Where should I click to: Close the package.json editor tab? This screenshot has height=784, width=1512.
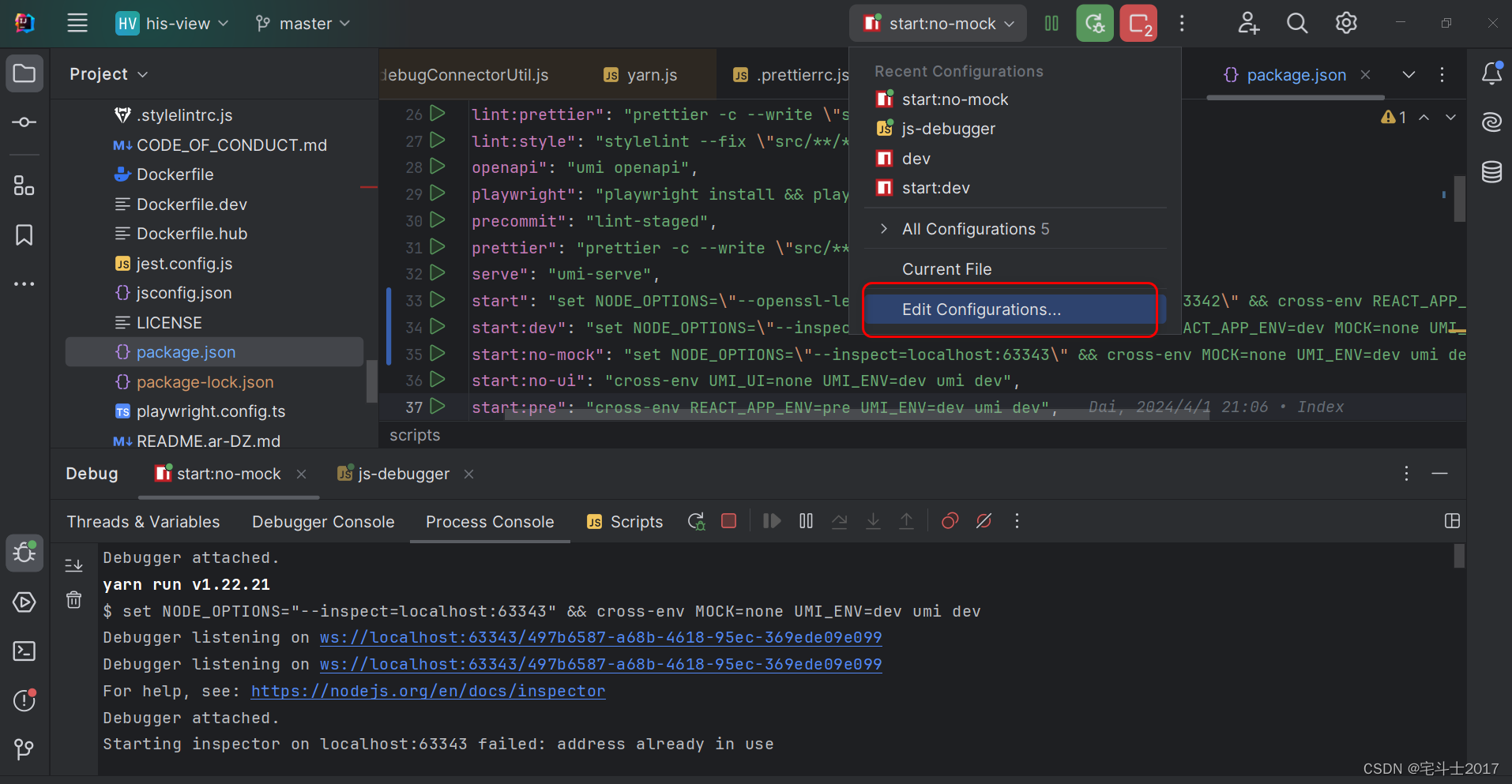point(1365,75)
